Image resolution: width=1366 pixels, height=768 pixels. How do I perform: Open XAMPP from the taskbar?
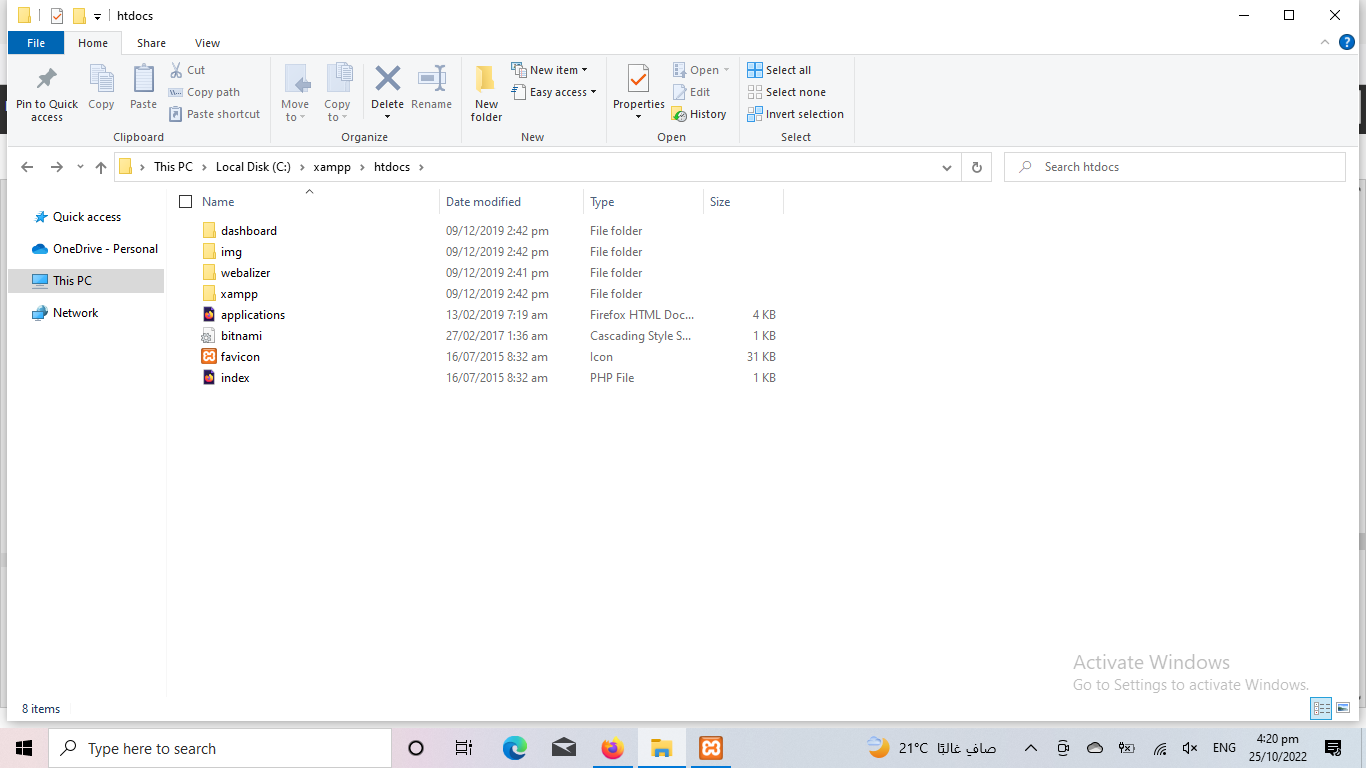(x=710, y=748)
